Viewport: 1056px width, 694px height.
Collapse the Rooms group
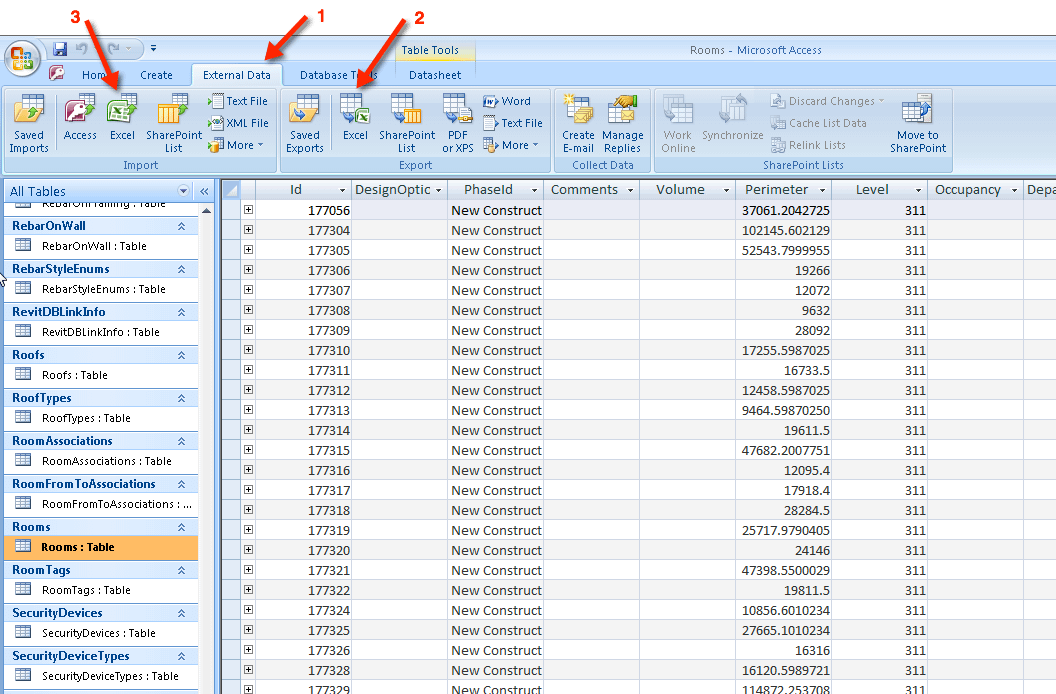181,527
